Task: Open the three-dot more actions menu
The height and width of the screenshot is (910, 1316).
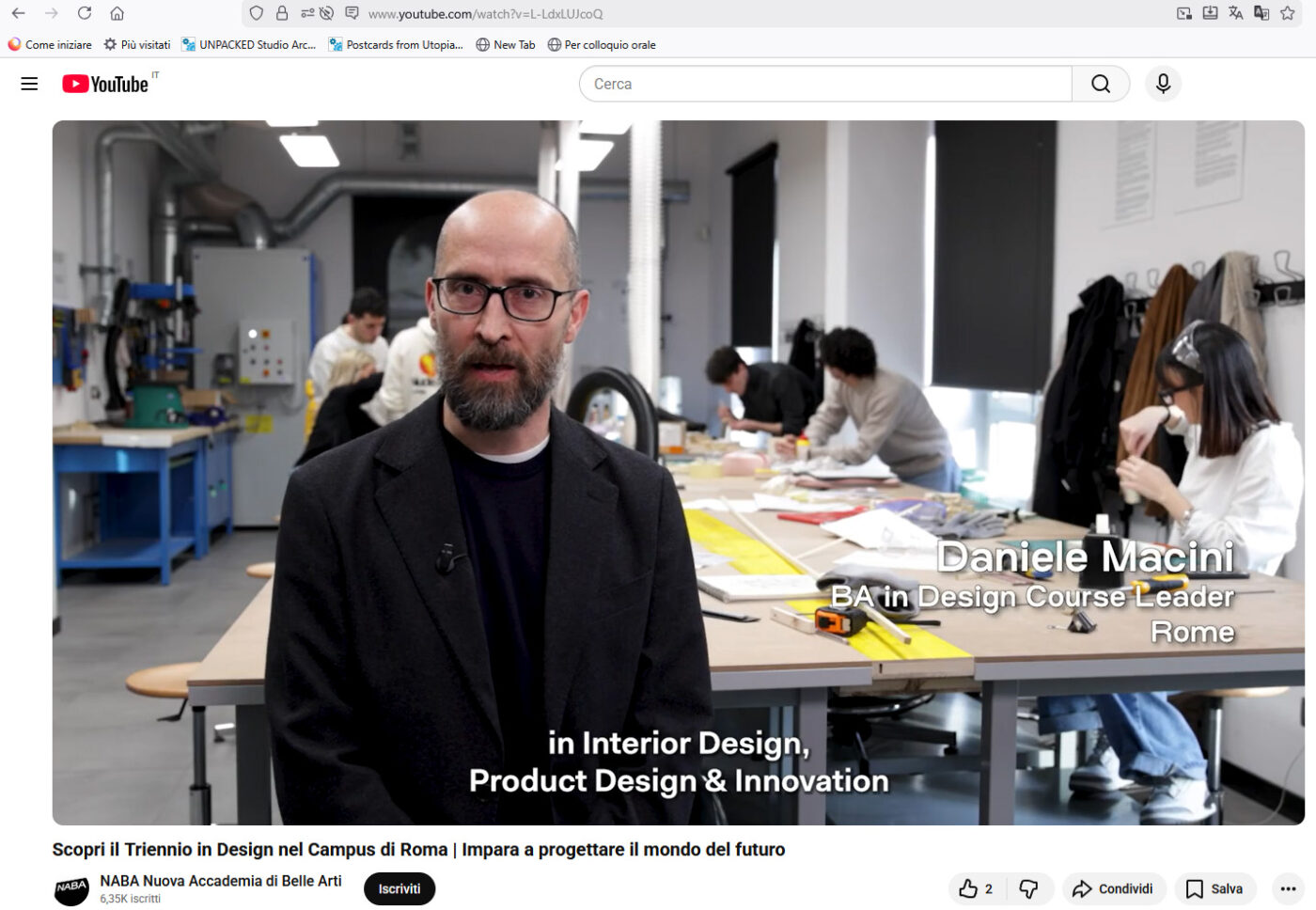Action: click(1288, 888)
